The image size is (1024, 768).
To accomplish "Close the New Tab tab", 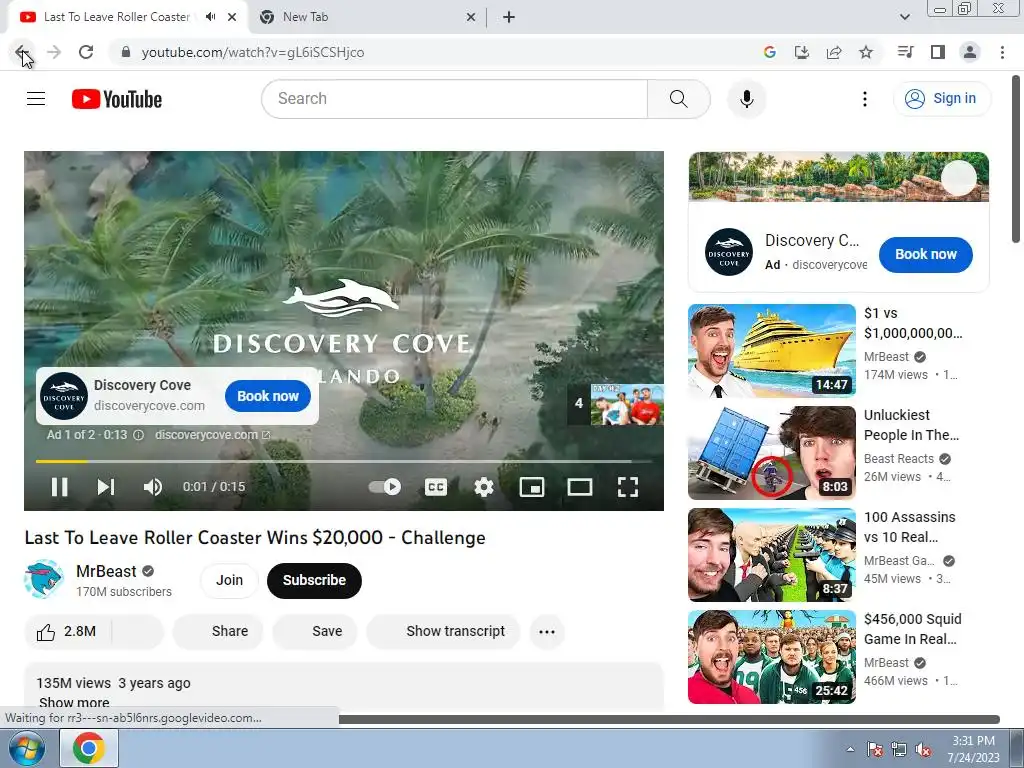I will point(471,17).
